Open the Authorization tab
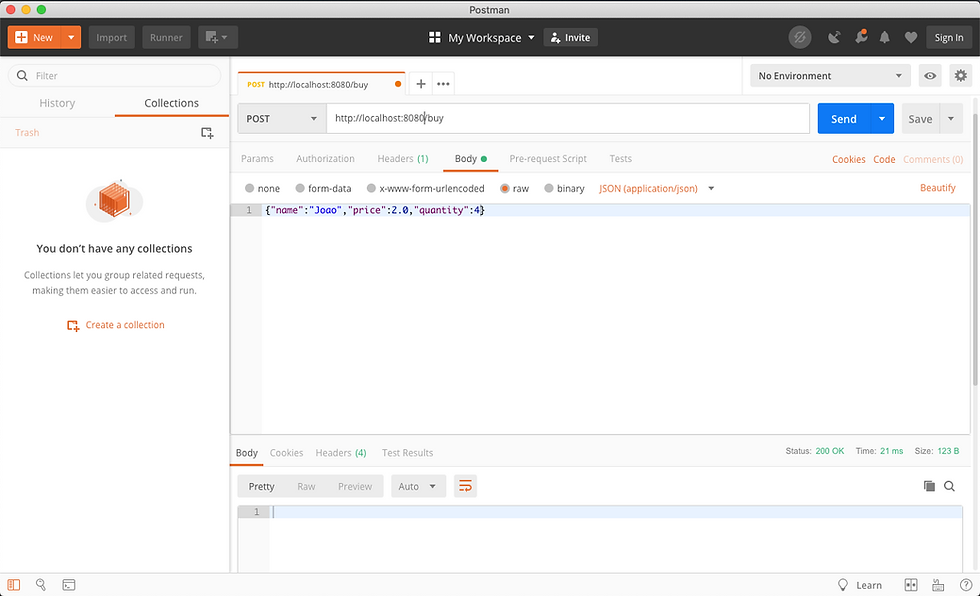The height and width of the screenshot is (596, 980). 325,159
